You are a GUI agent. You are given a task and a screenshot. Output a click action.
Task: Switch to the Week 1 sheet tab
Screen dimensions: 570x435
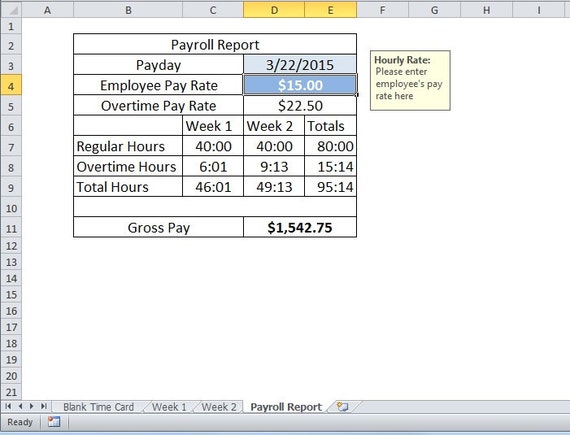click(169, 407)
